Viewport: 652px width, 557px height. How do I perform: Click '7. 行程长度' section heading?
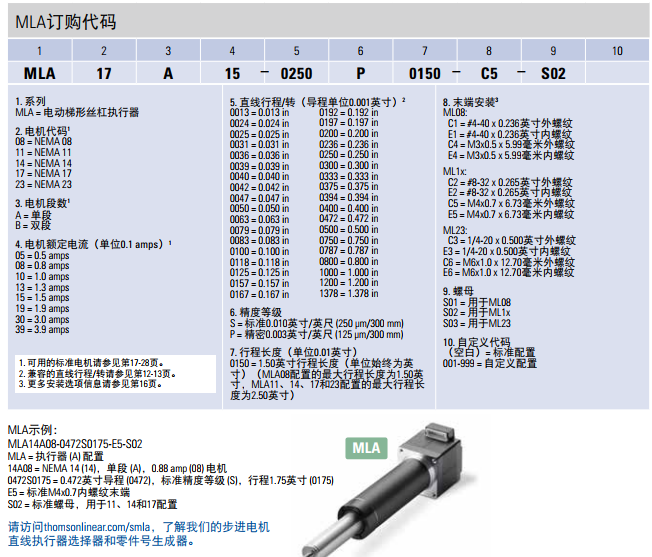point(294,352)
